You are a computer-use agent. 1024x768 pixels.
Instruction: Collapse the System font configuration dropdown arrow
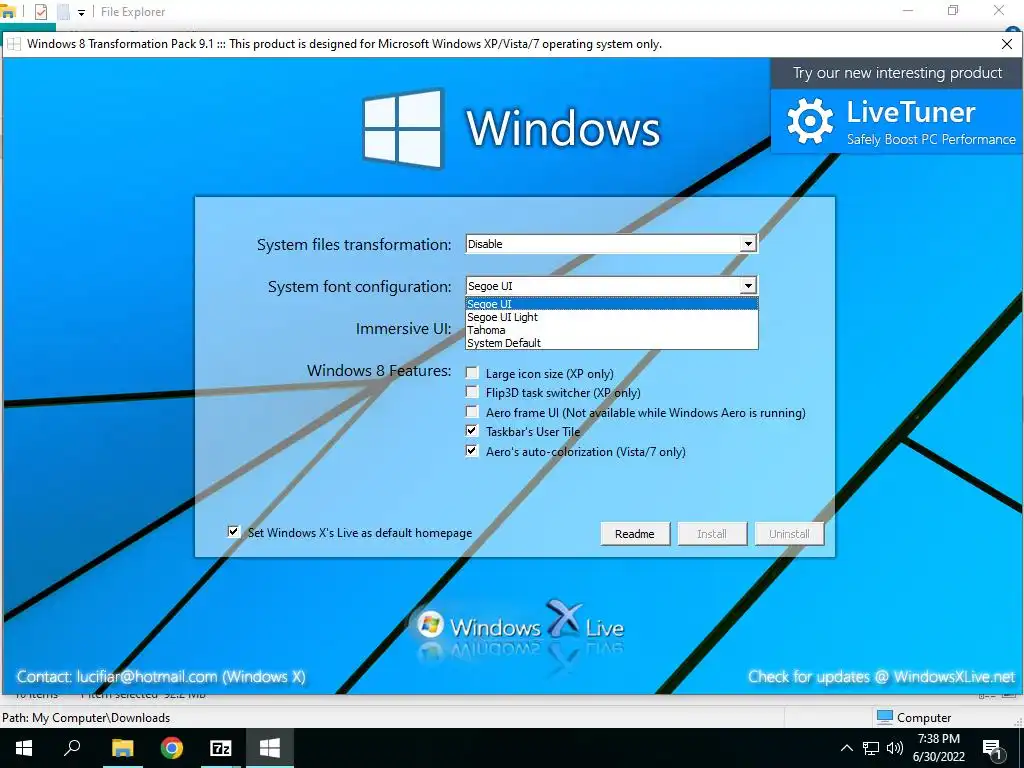click(x=748, y=285)
